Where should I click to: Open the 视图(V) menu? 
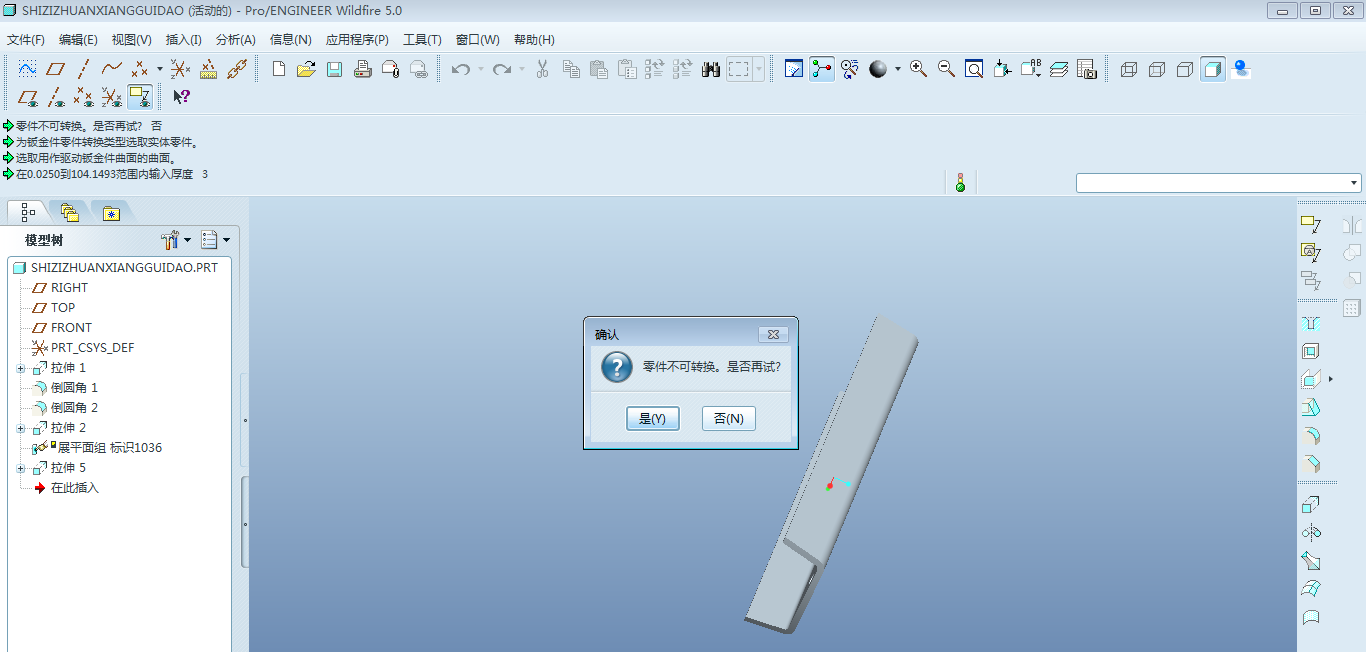tap(132, 40)
